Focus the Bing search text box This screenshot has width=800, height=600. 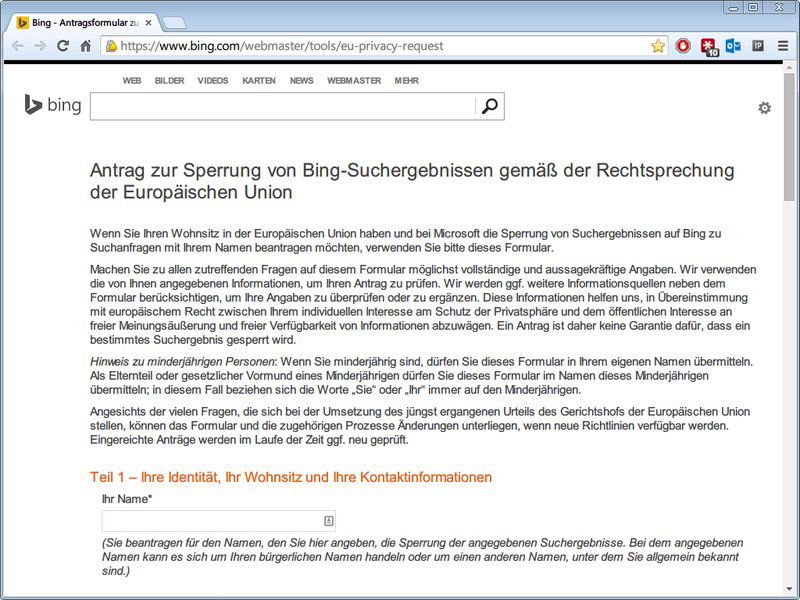(283, 106)
